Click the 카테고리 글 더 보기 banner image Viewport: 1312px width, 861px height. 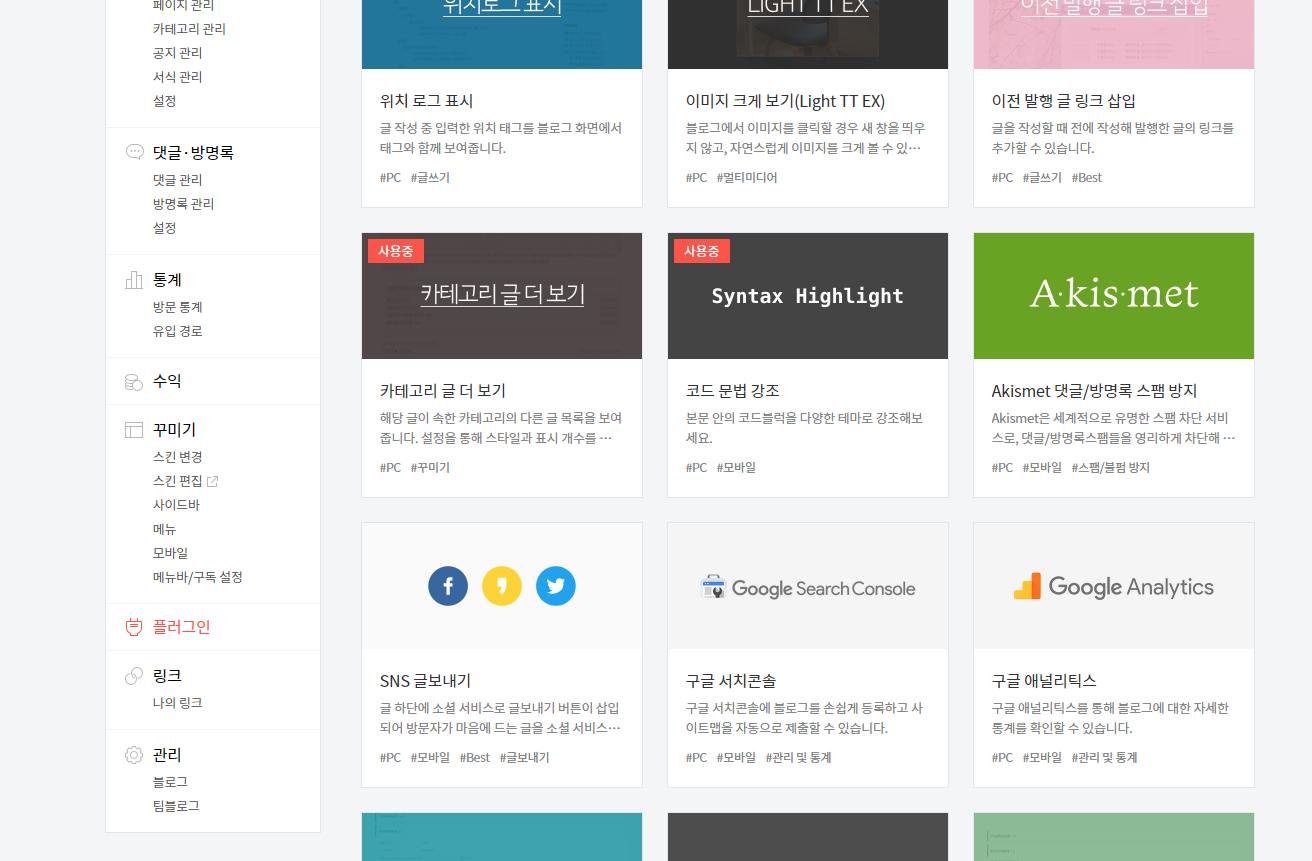coord(502,296)
